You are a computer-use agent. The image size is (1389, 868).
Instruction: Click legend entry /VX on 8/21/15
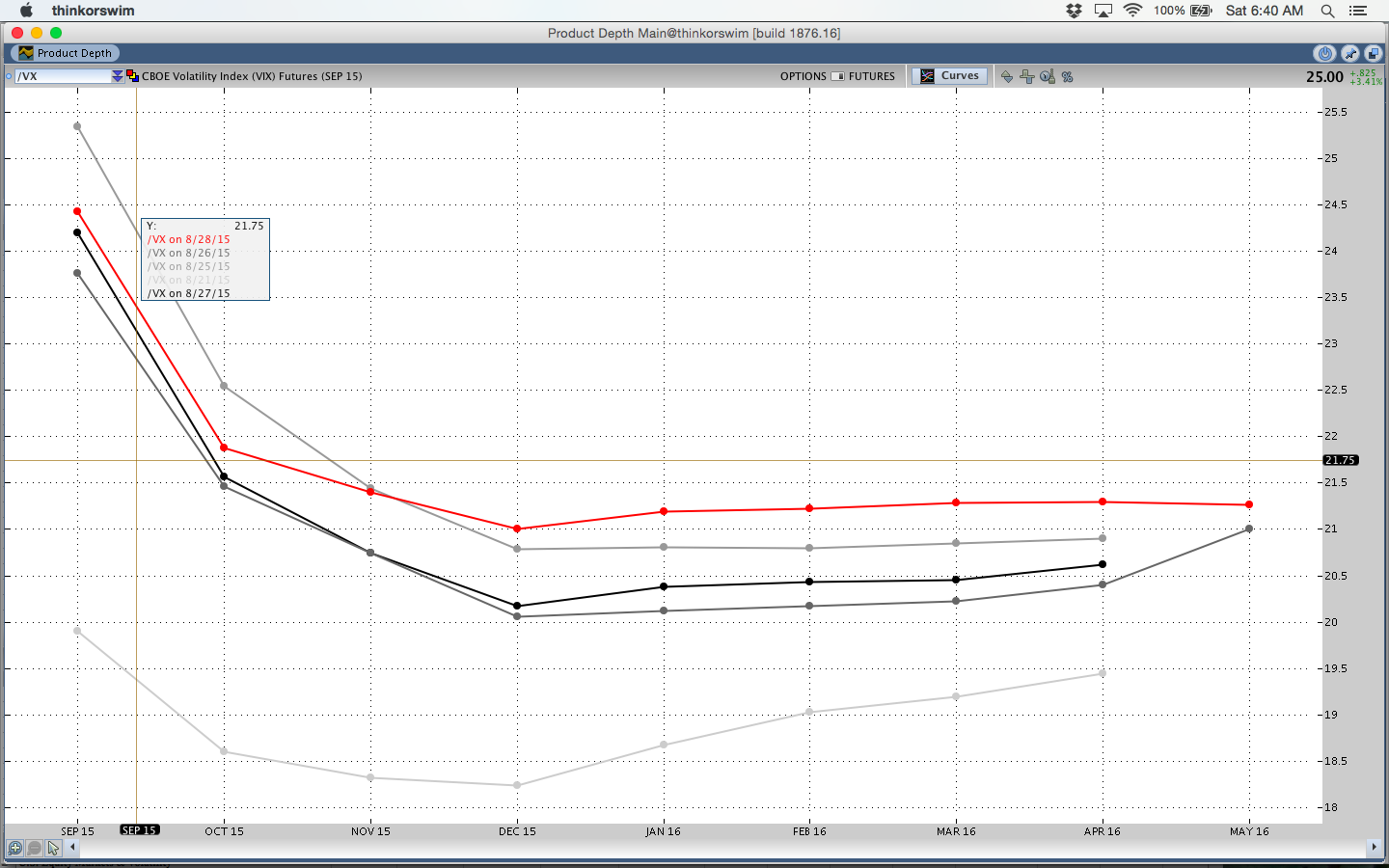(189, 280)
